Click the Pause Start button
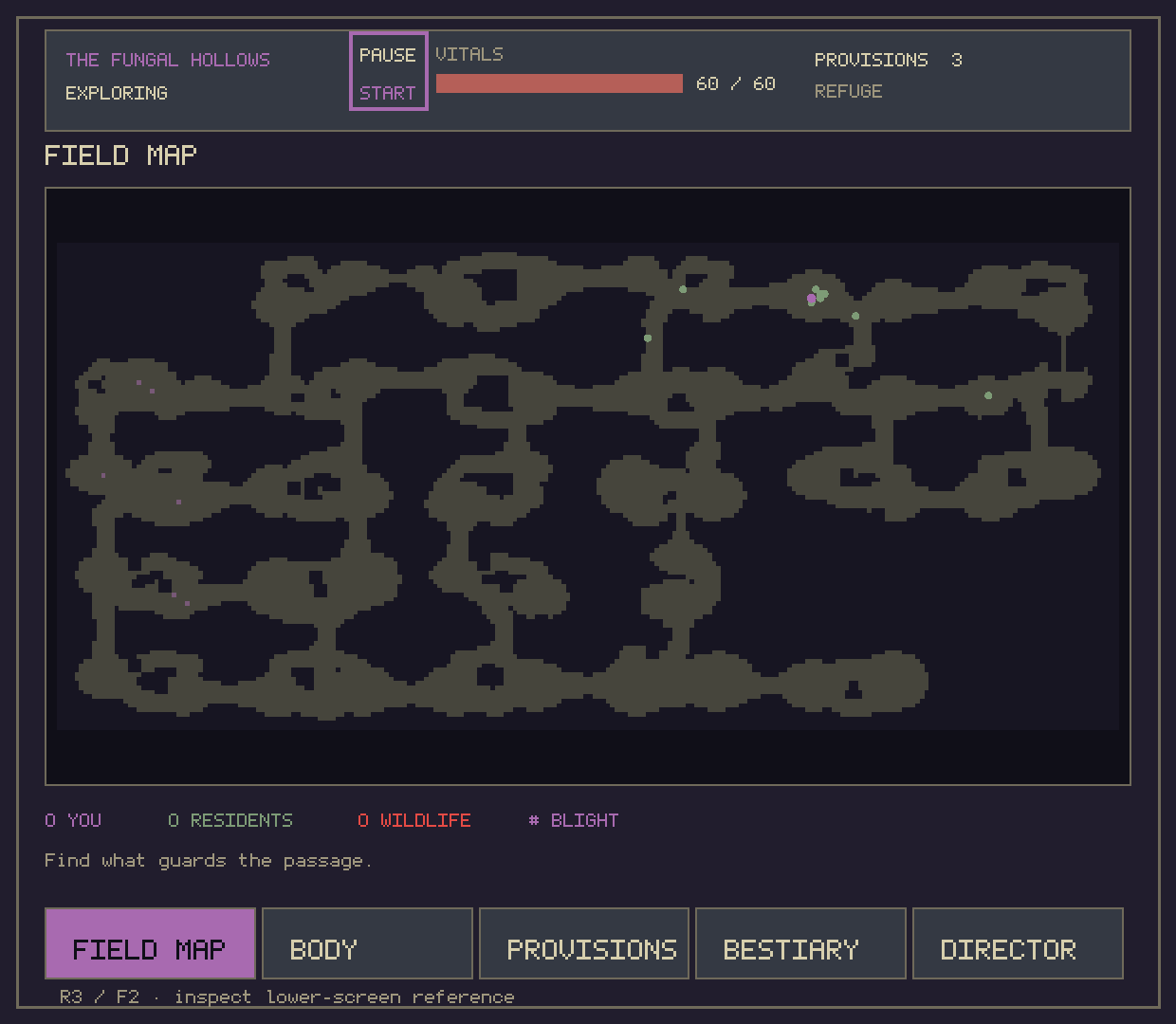Image resolution: width=1176 pixels, height=1024 pixels. [388, 71]
